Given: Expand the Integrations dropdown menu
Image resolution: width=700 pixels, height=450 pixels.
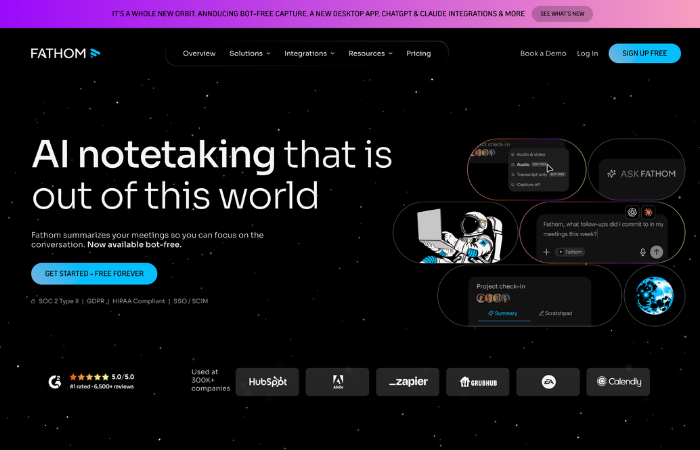Looking at the screenshot, I should [x=309, y=53].
